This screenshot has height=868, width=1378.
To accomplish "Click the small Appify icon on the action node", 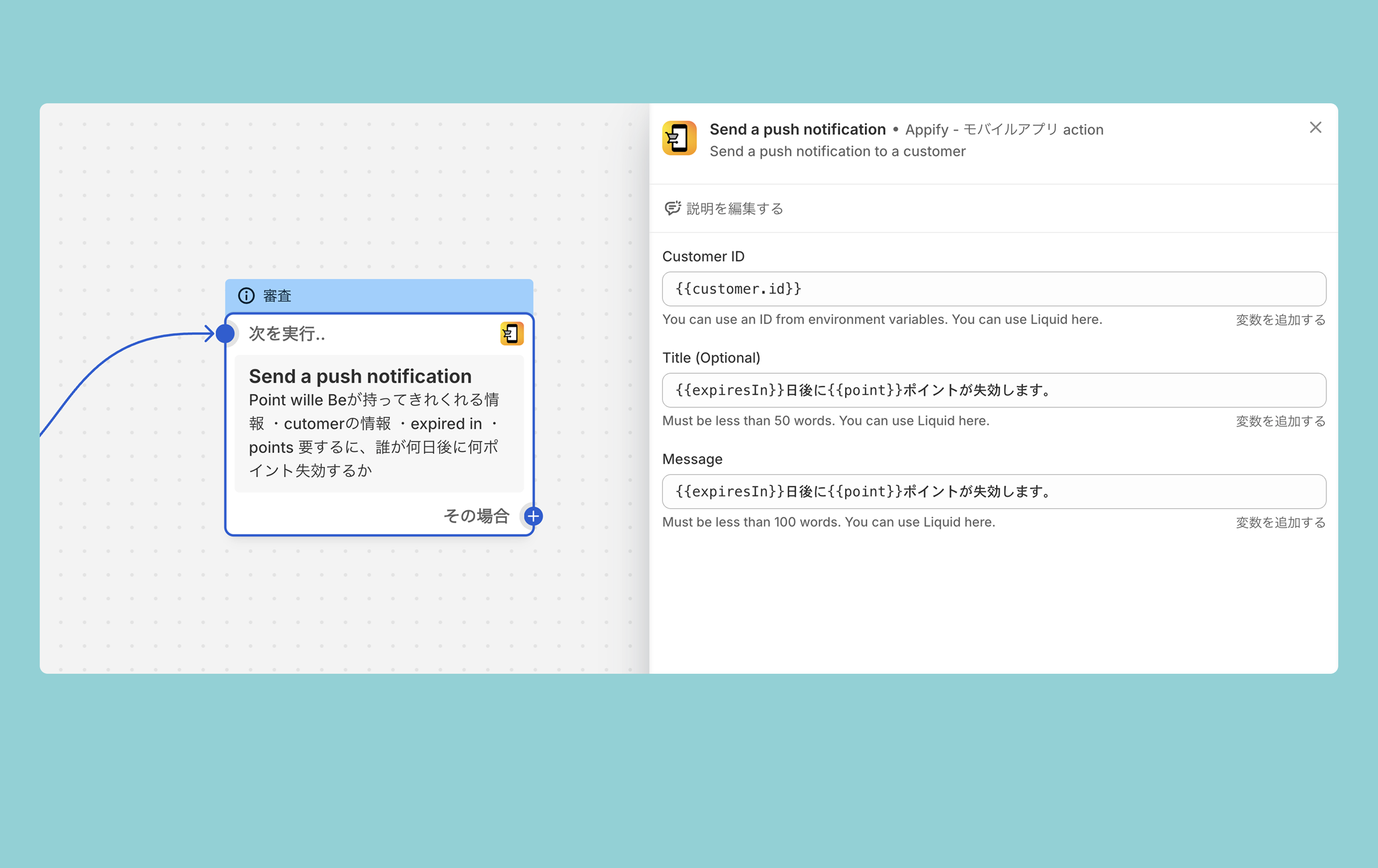I will pos(511,334).
